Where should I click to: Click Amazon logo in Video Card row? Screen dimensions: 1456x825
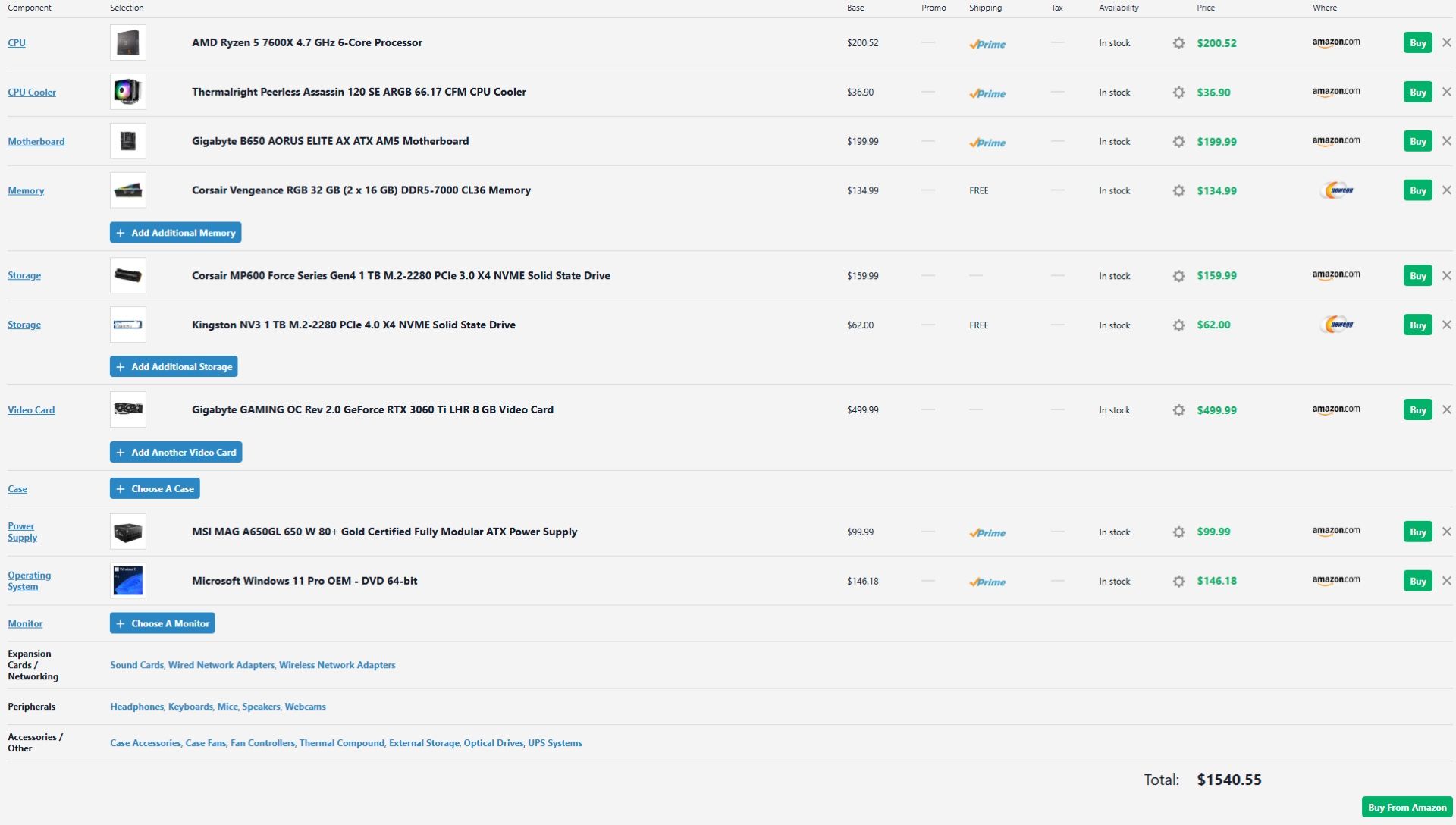coord(1336,410)
